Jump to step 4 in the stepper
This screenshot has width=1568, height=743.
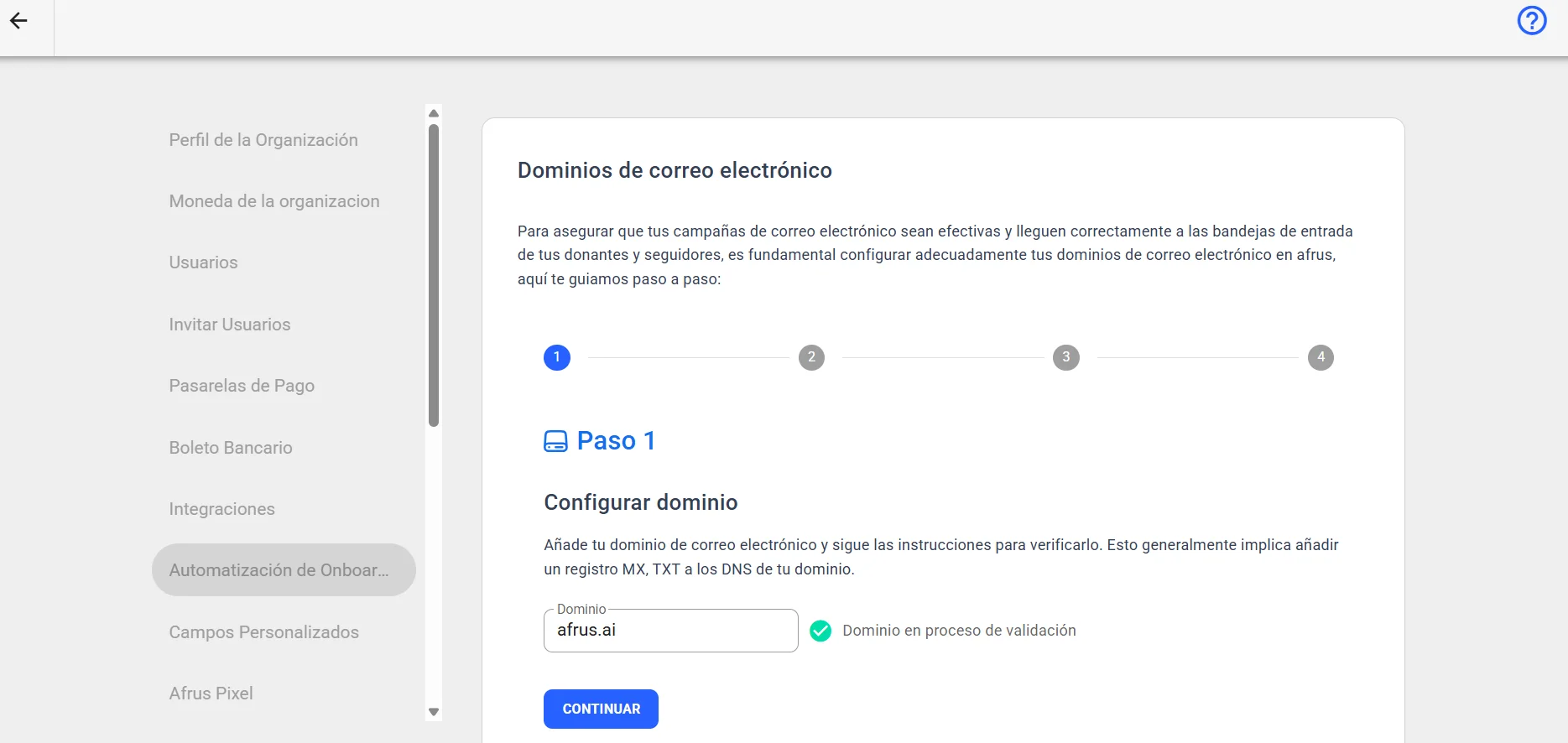click(x=1321, y=357)
